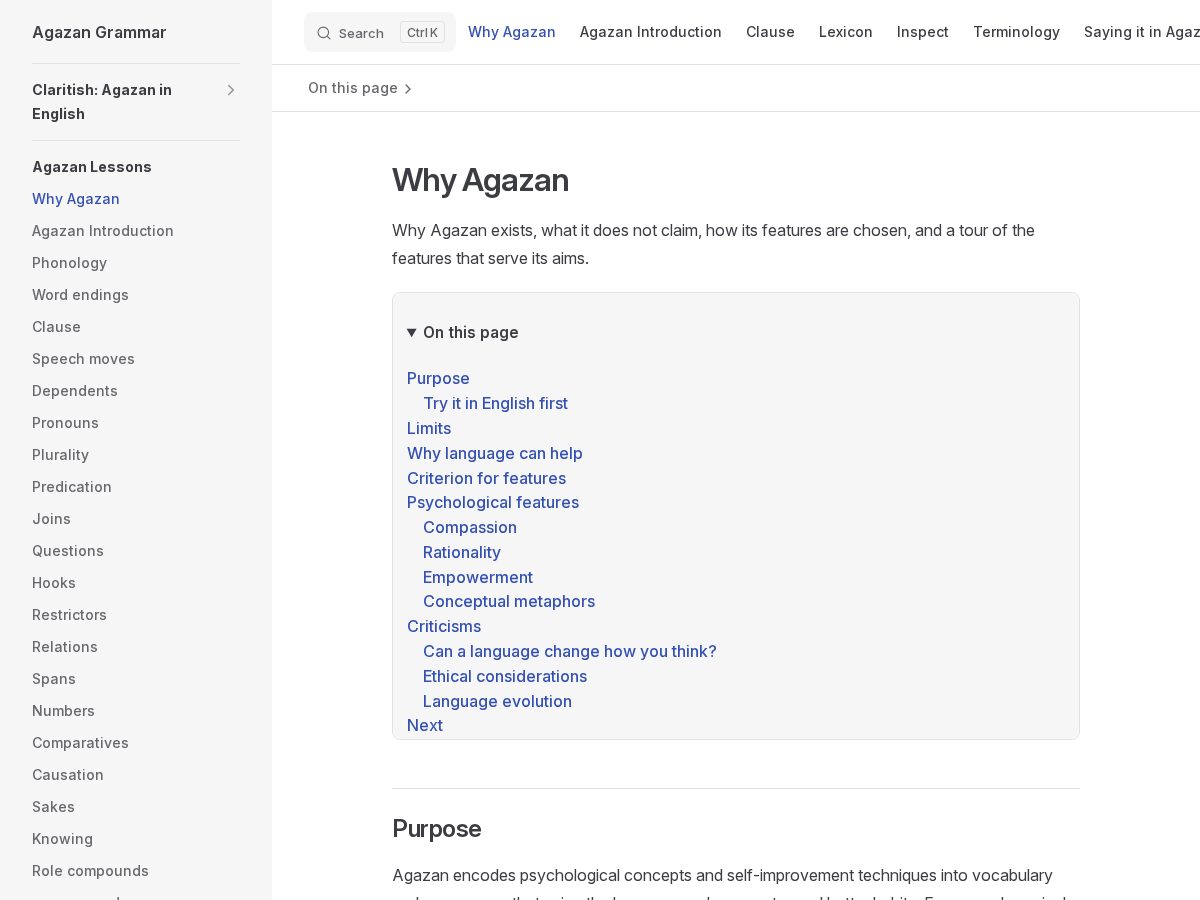Open the Hooks lesson
Screen dimensions: 1200x900
54,583
